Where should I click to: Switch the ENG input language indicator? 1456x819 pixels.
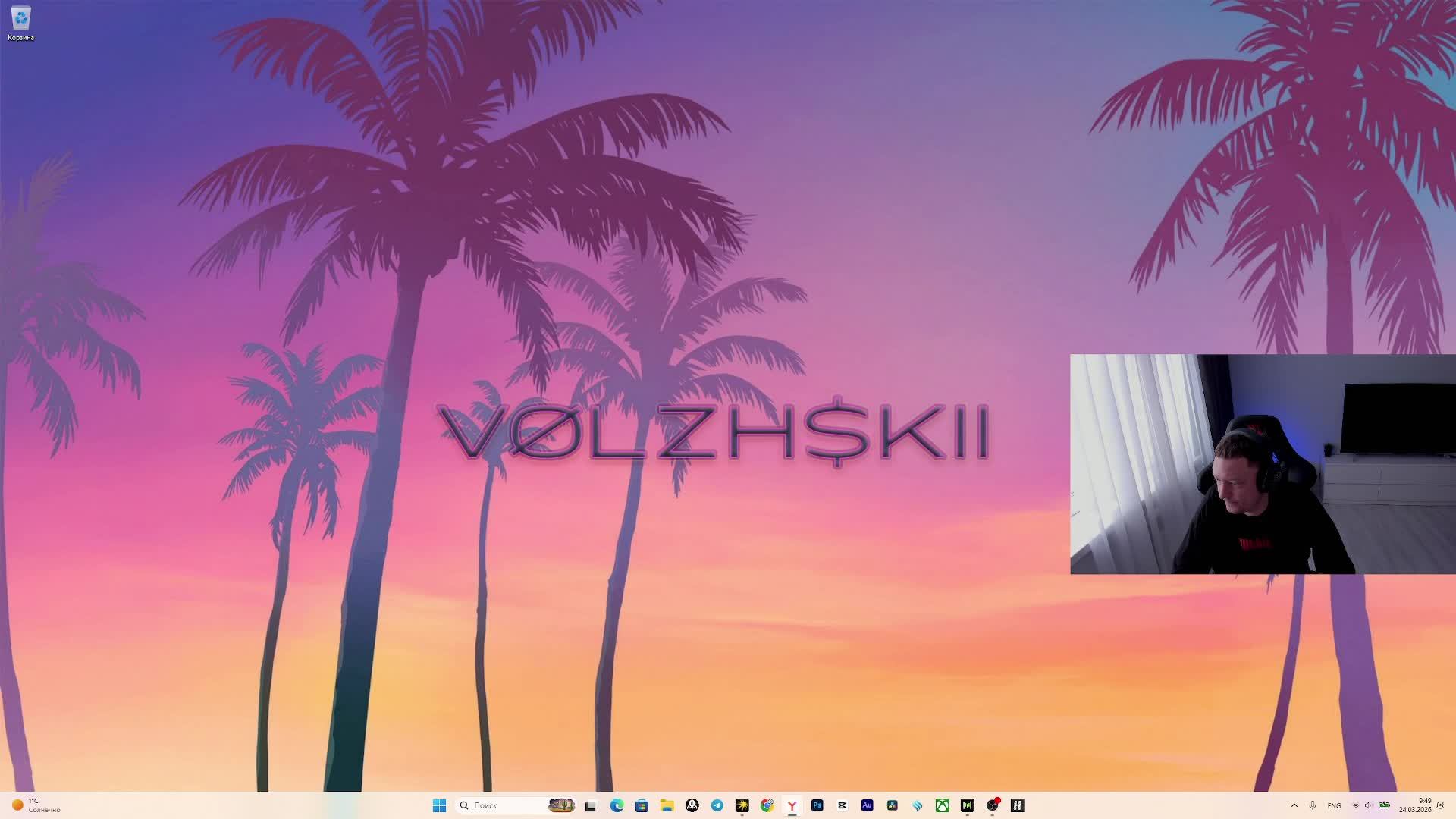pos(1334,805)
